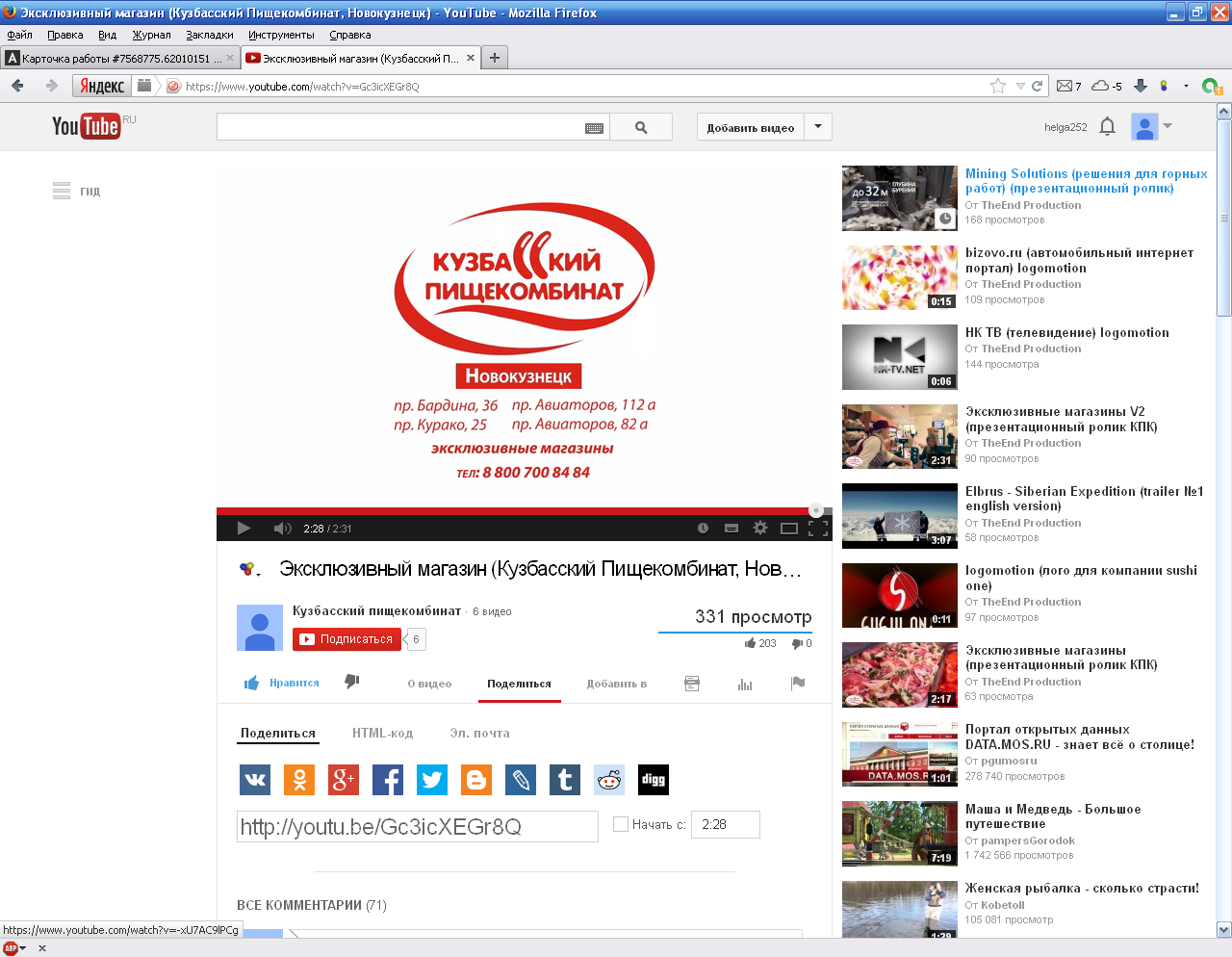Switch to the Карточка работы browser tab

coord(120,58)
